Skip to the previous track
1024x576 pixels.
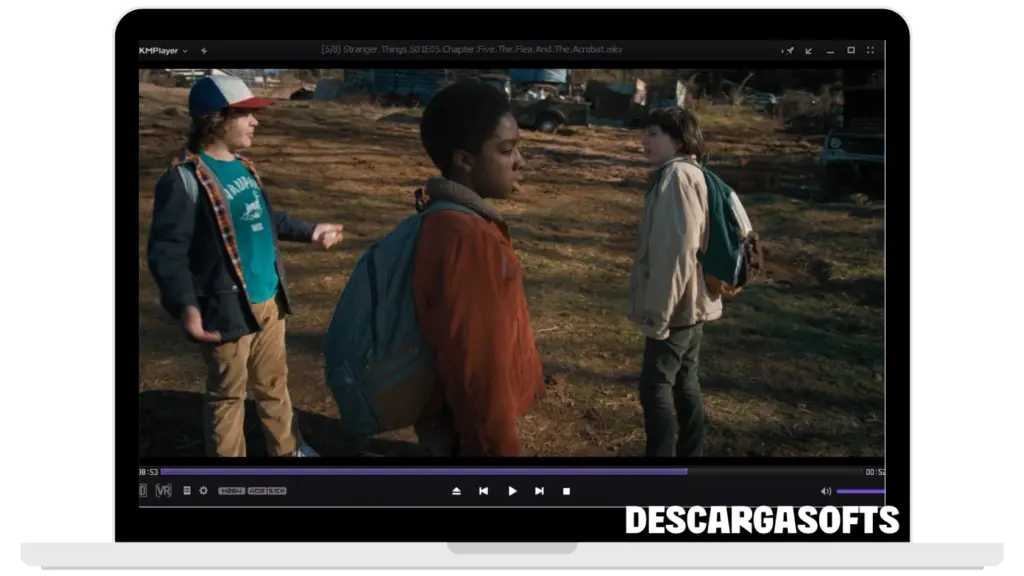(x=484, y=491)
